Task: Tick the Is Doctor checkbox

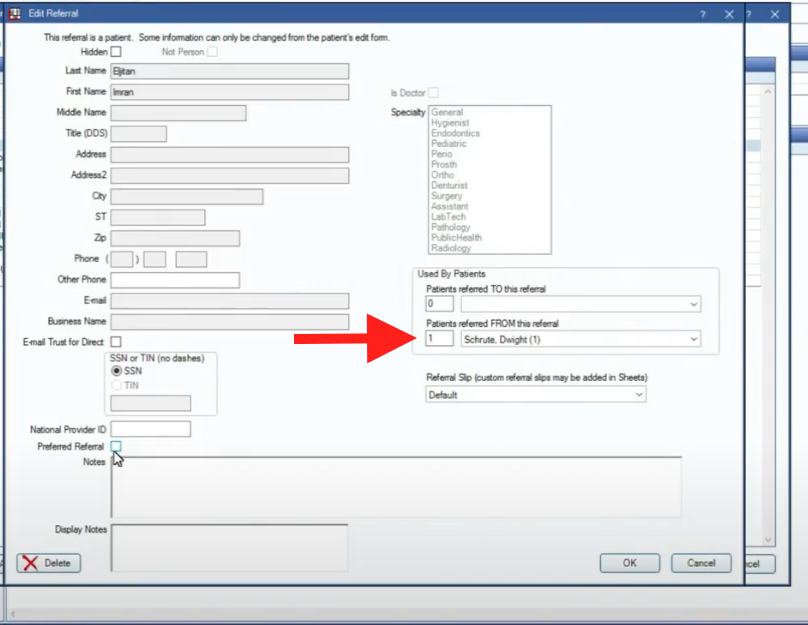Action: tap(433, 93)
